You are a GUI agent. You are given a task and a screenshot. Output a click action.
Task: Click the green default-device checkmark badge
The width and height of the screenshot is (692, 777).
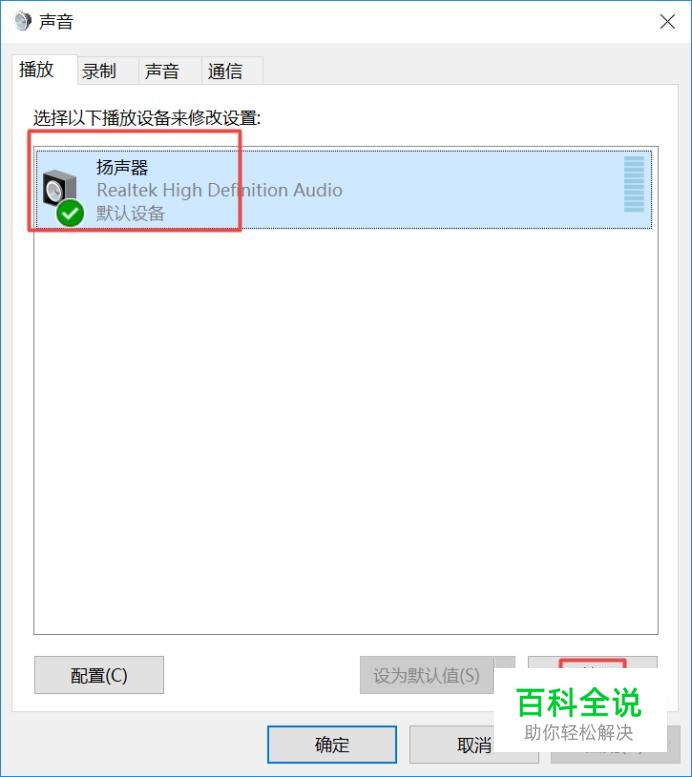click(x=70, y=213)
